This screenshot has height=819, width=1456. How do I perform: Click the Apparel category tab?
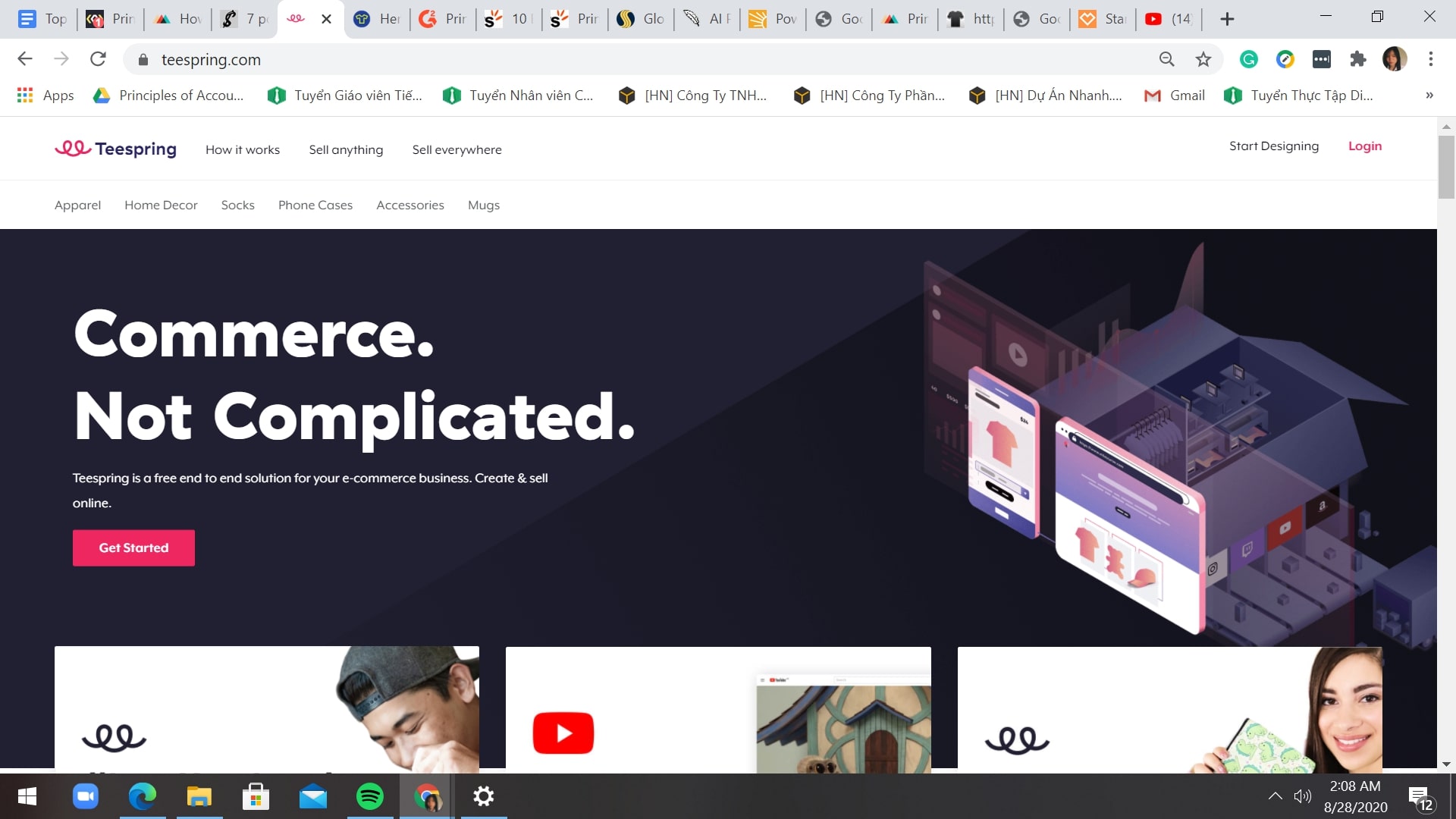pyautogui.click(x=77, y=205)
